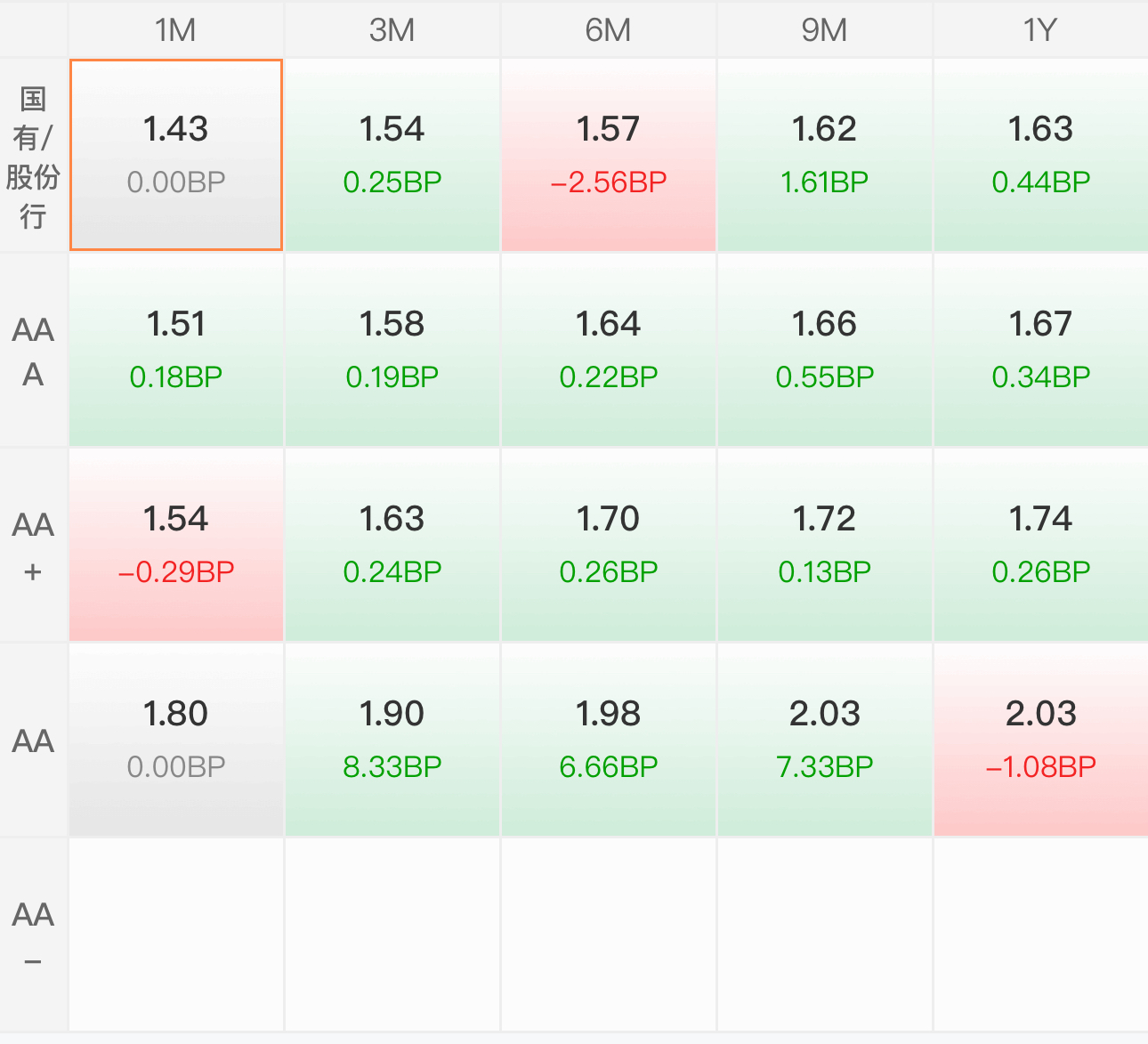Select the 1.62 cell showing 1.61BP
The height and width of the screenshot is (1044, 1148).
825,155
